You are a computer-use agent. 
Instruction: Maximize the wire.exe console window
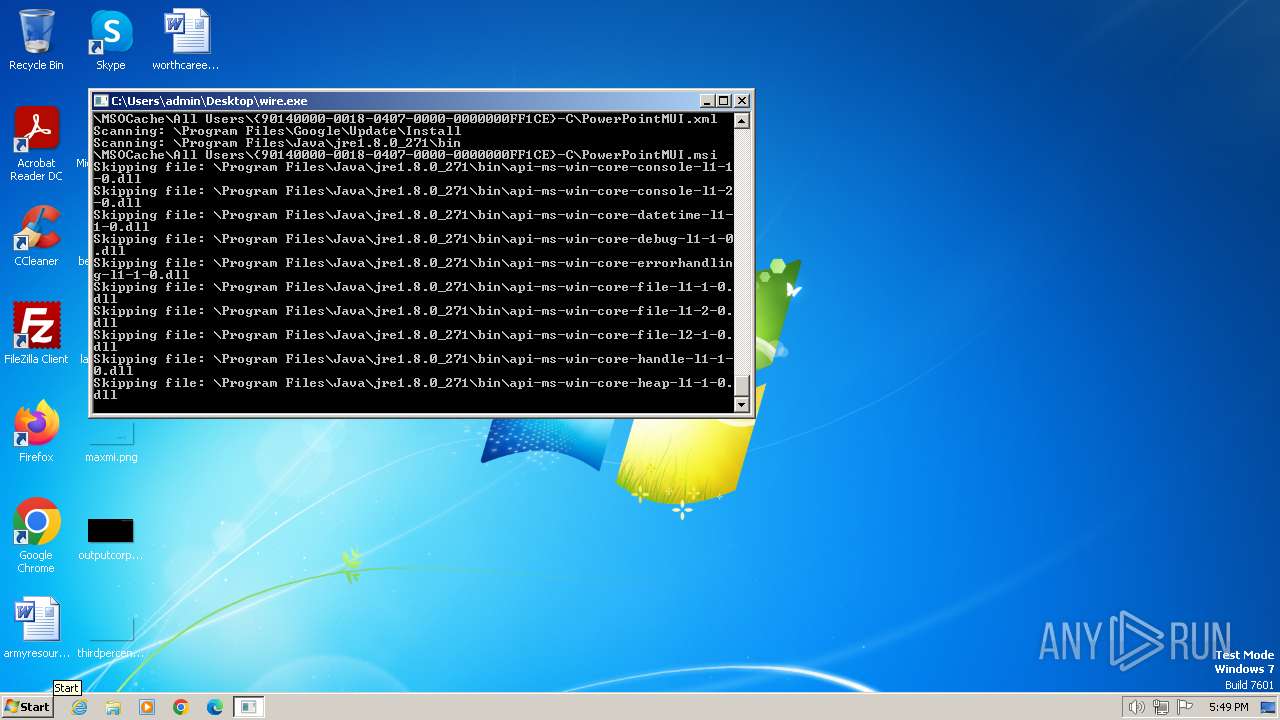coord(724,101)
